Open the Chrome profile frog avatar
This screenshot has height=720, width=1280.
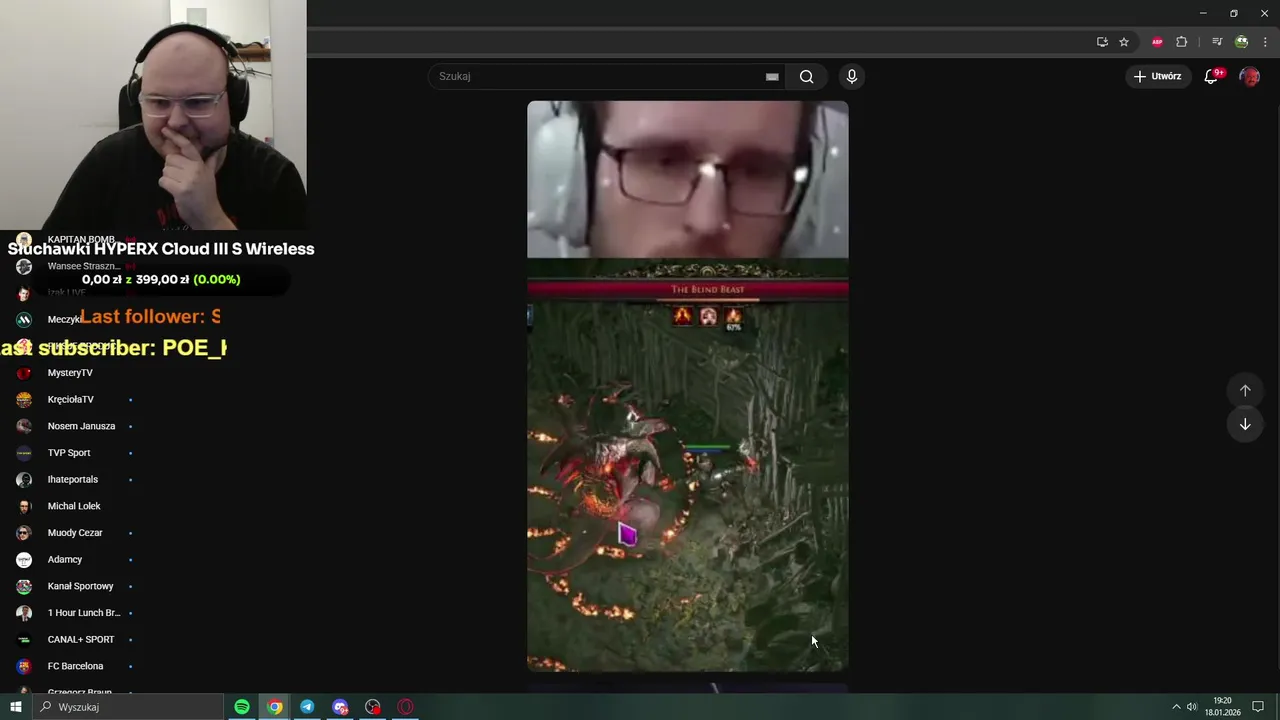point(1241,42)
